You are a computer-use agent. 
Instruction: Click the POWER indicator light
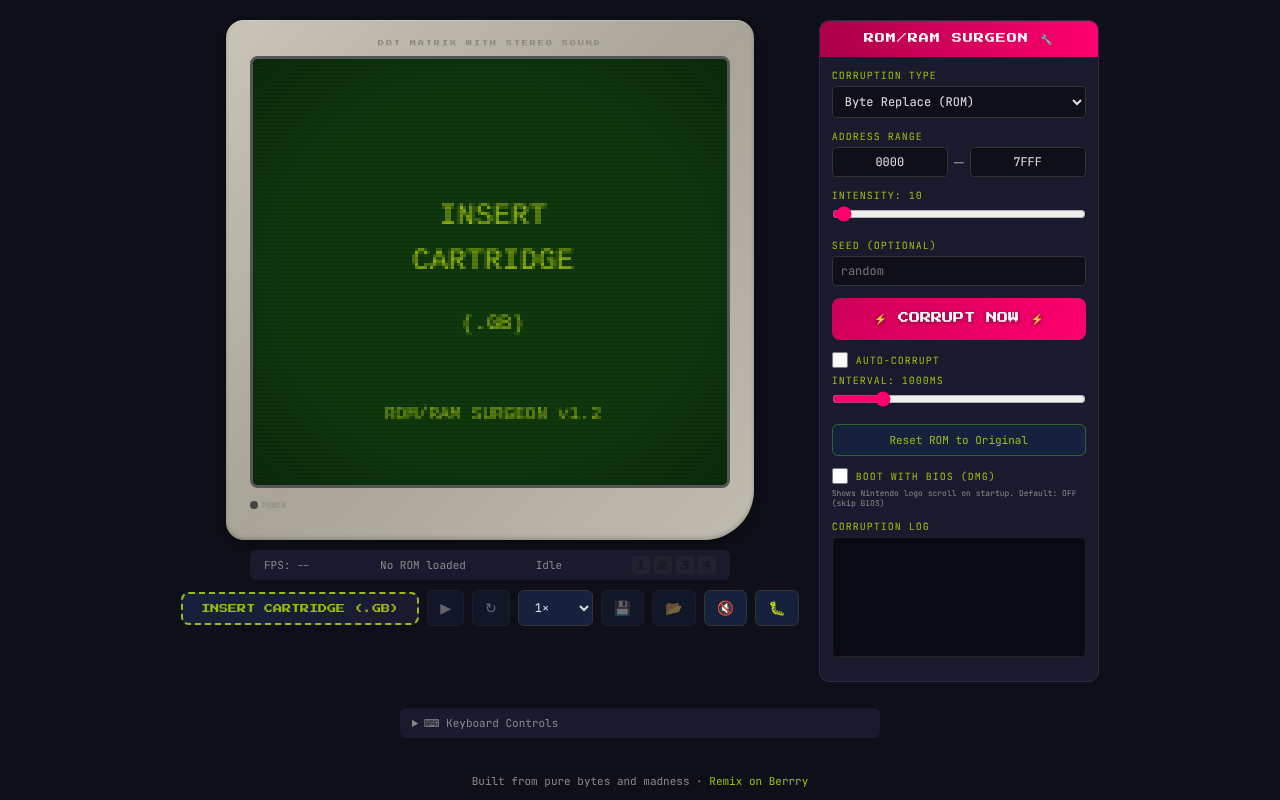(254, 505)
